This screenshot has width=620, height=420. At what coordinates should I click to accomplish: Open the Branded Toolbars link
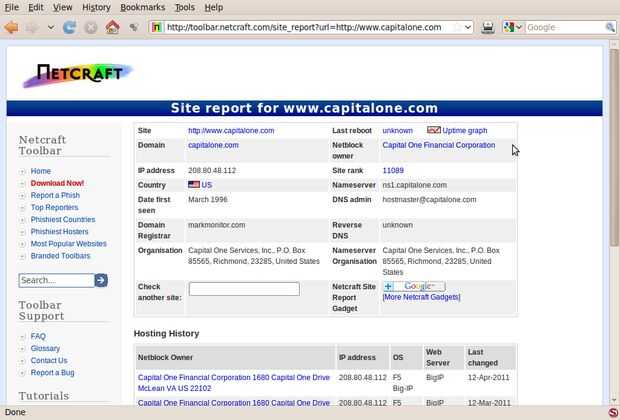pos(60,256)
